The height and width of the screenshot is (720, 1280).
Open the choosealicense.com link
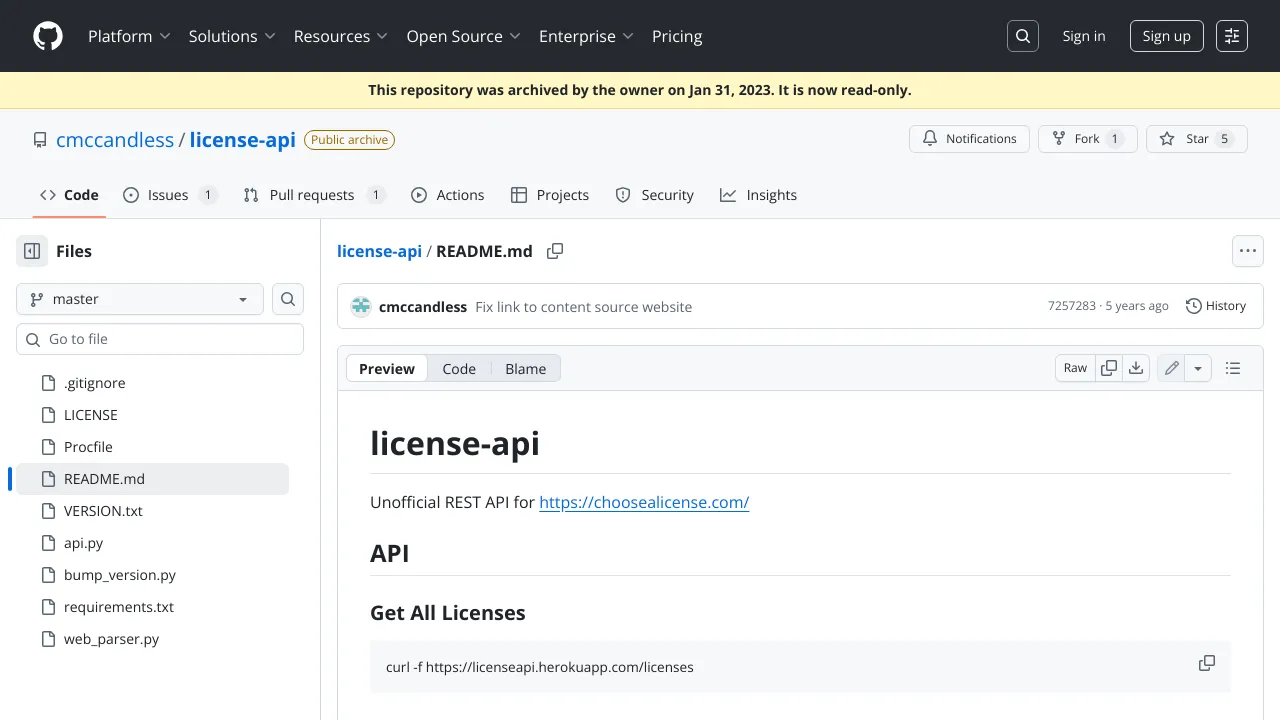click(644, 502)
